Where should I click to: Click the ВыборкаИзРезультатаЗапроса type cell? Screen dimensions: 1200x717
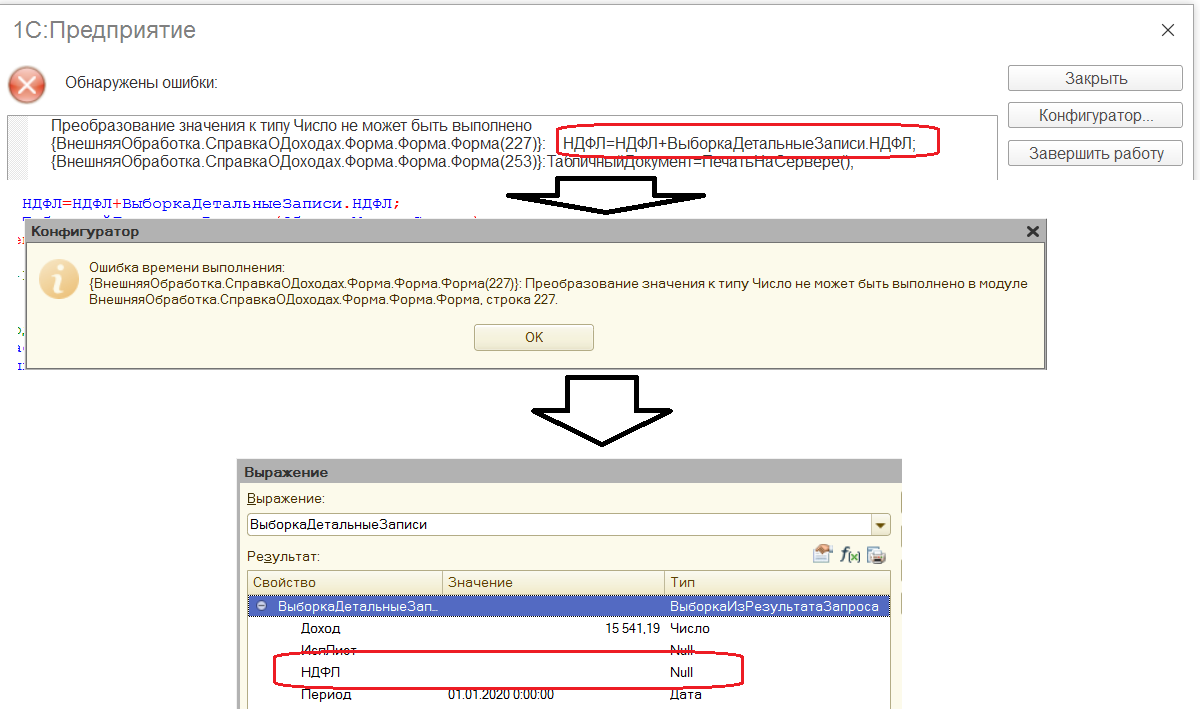774,606
